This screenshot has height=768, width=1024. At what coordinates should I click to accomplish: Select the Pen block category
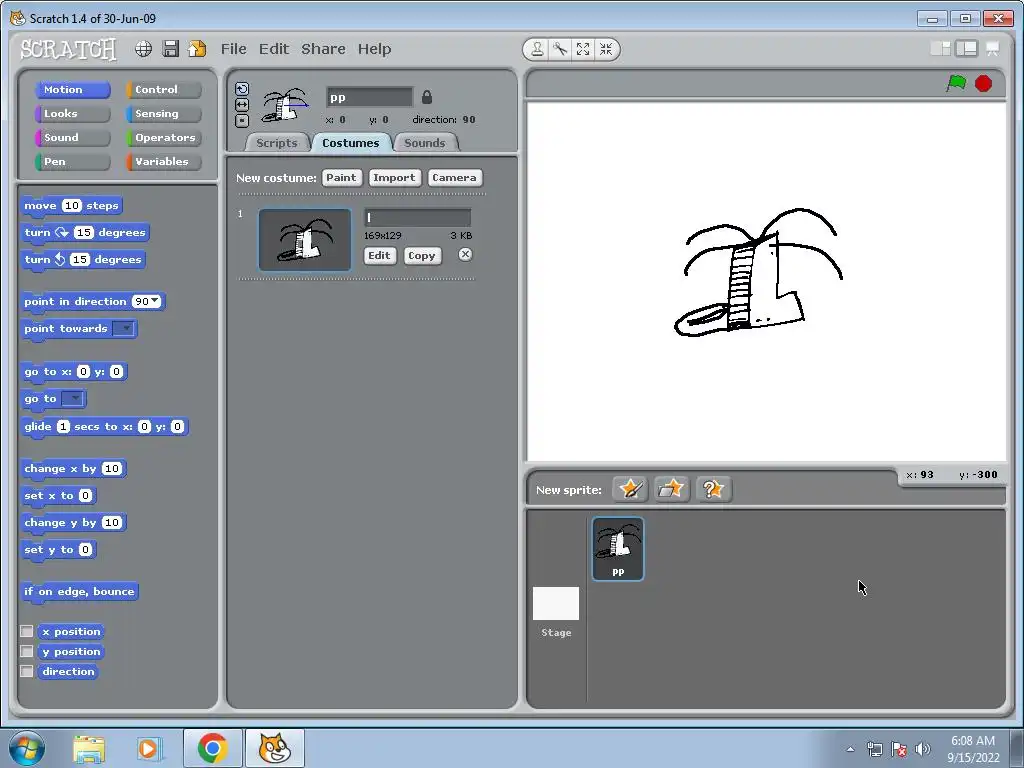[72, 161]
